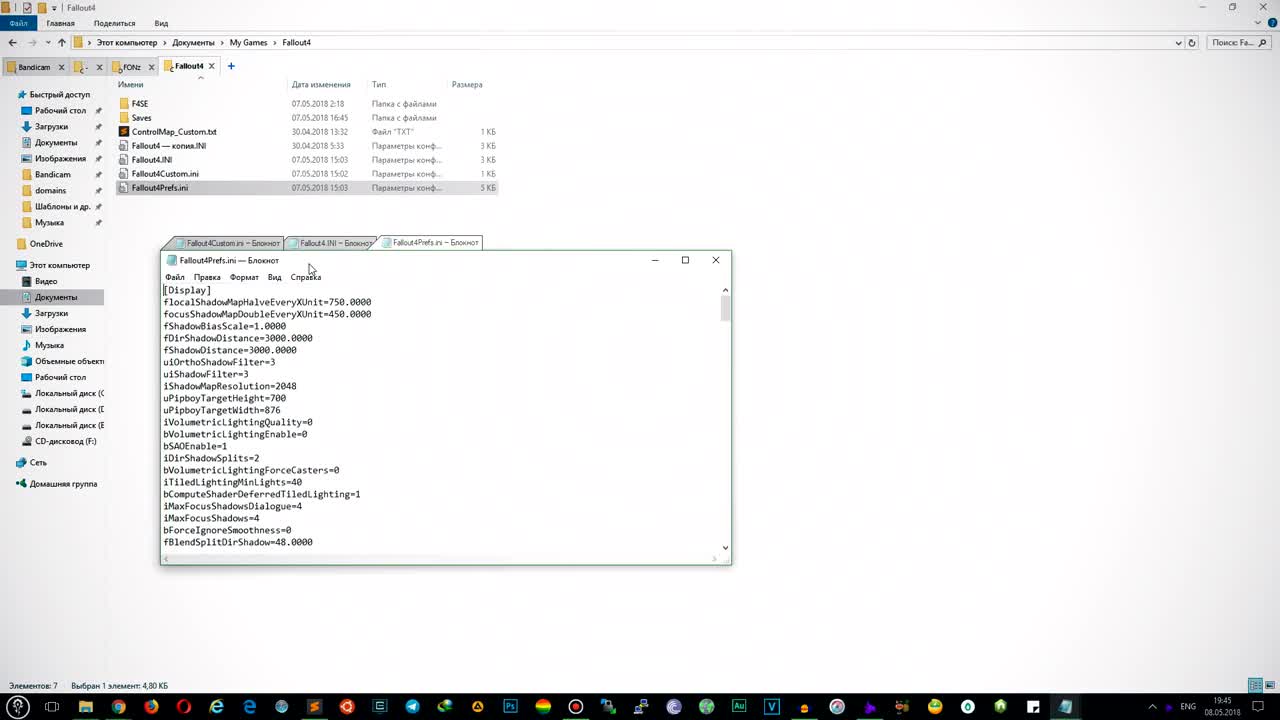Open the Поделиться ribbon tab
The height and width of the screenshot is (720, 1280).
click(114, 23)
